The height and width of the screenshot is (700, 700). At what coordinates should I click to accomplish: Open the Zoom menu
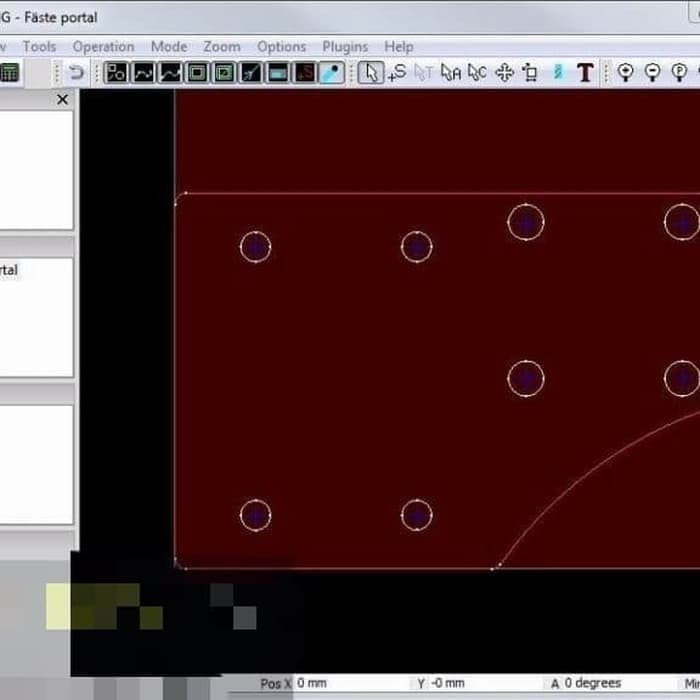click(222, 46)
